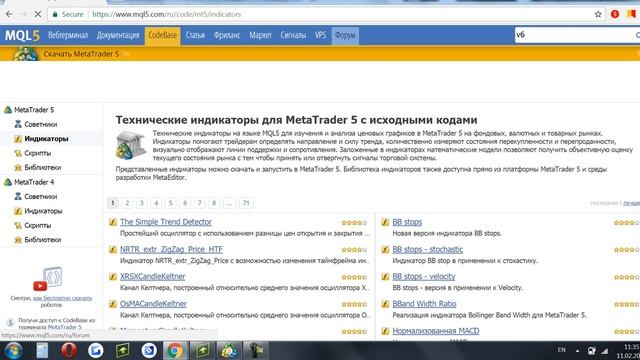Screen dimensions: 640x360
Task: Click star rating of The Simple Trend Detector
Action: [x=354, y=222]
